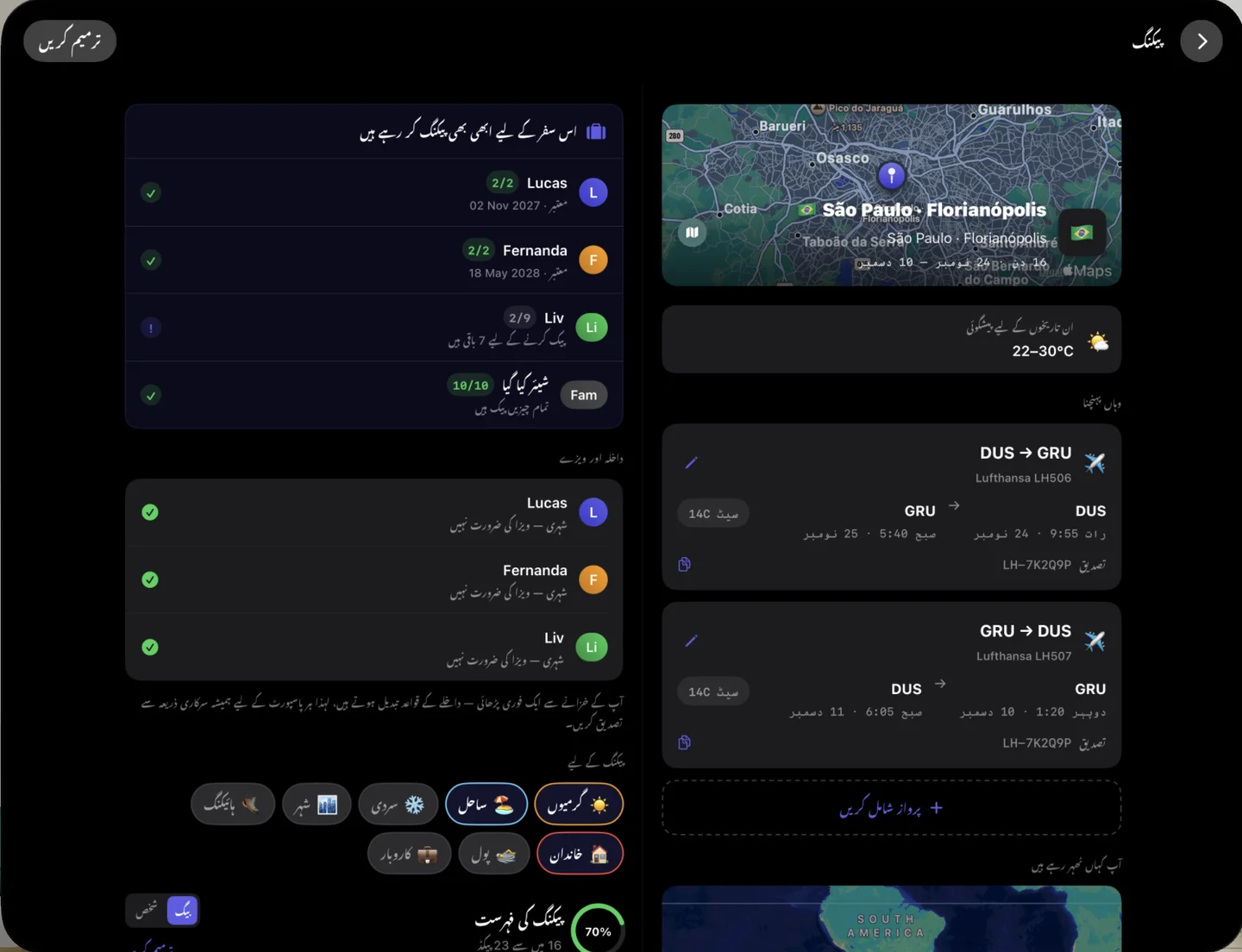1242x952 pixels.
Task: Toggle the شہر city packing chip
Action: coord(317,805)
